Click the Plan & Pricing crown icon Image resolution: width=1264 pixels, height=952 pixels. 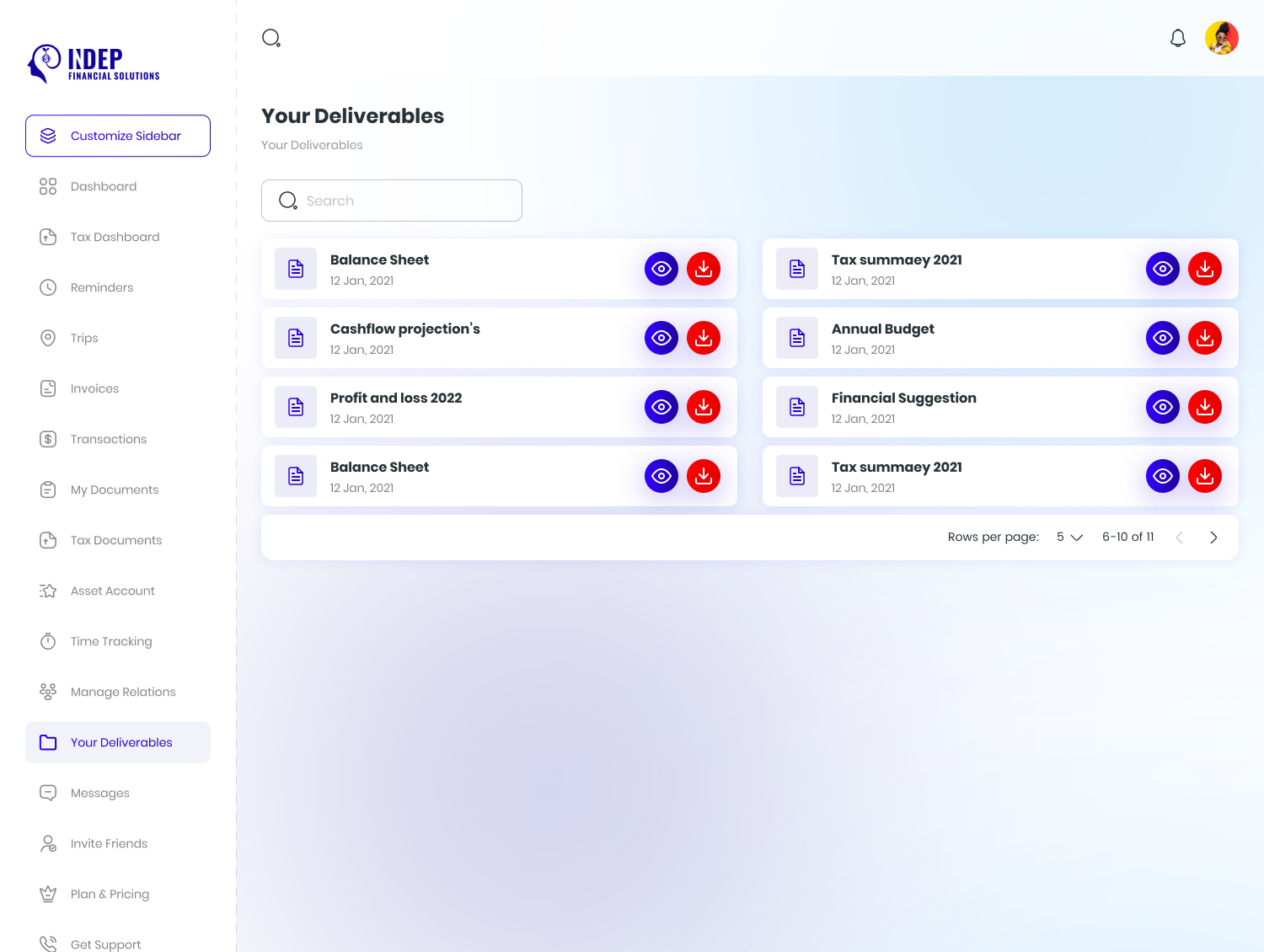48,894
